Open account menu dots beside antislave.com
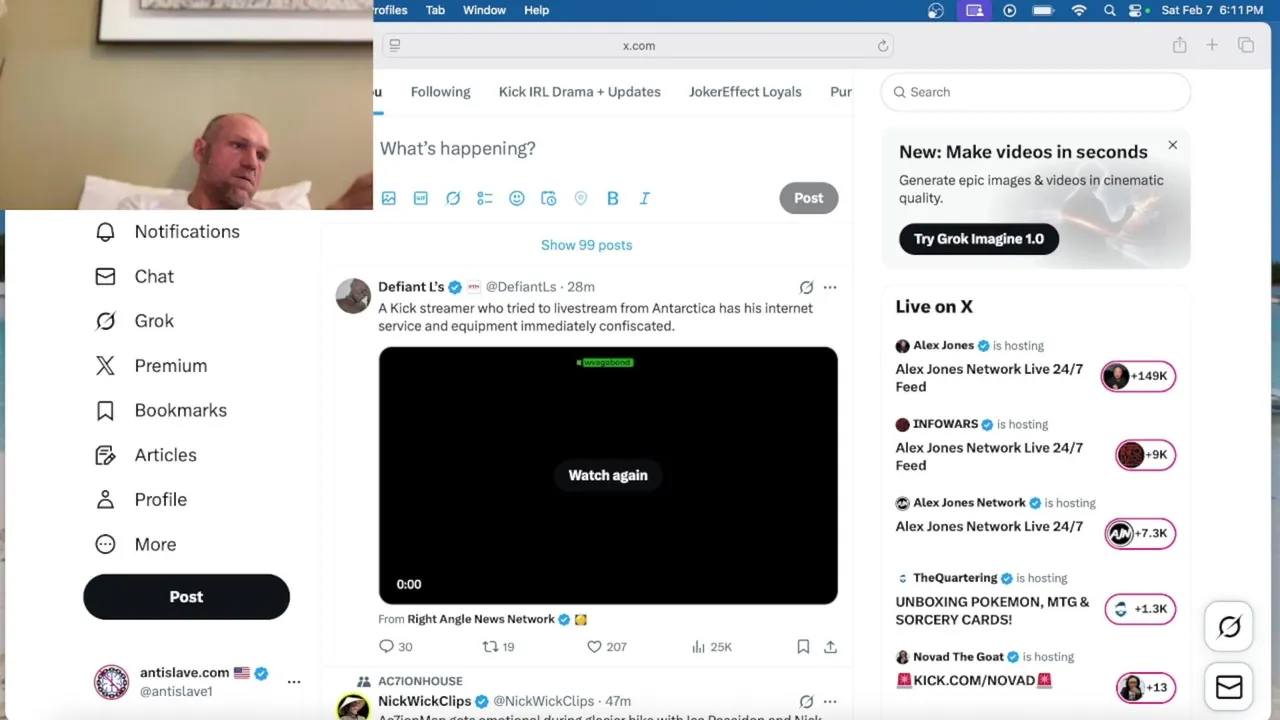 point(294,682)
